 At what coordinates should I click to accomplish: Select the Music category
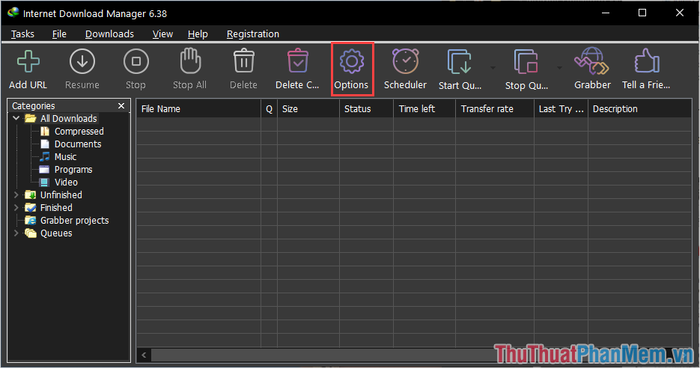[65, 157]
